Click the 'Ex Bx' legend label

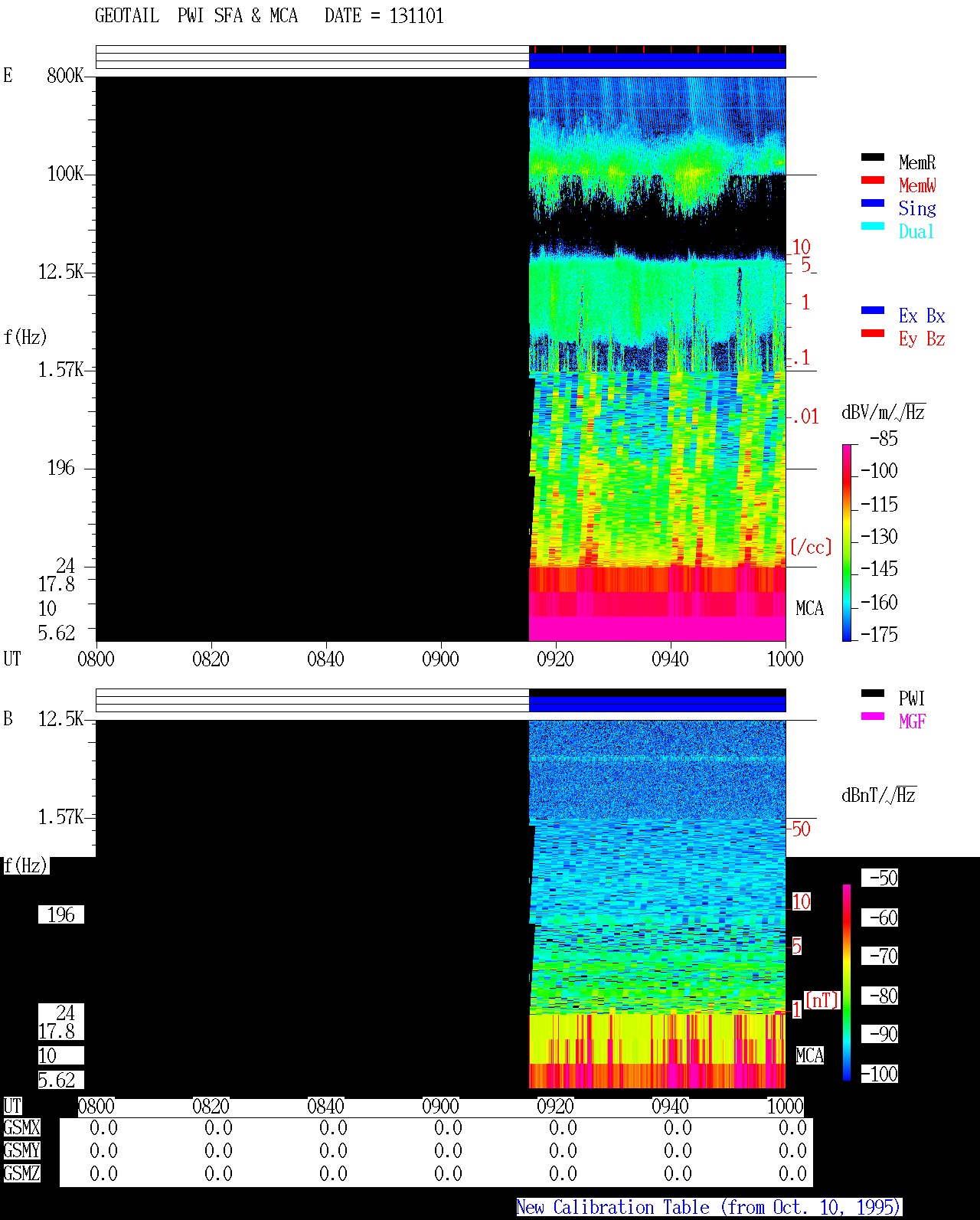point(922,316)
